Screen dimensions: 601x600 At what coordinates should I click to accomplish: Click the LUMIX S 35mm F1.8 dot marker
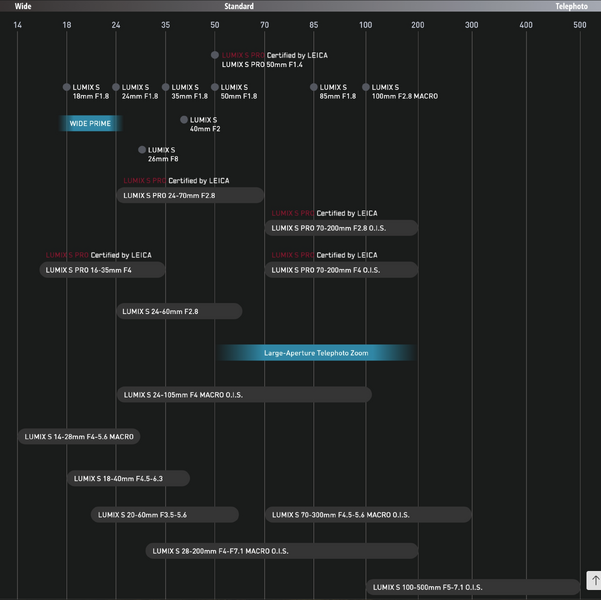pyautogui.click(x=166, y=88)
